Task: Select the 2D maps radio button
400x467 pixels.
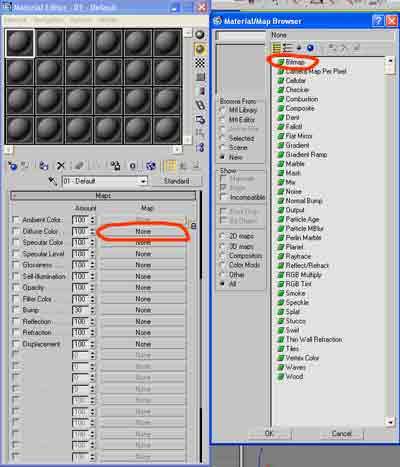Action: [x=222, y=236]
